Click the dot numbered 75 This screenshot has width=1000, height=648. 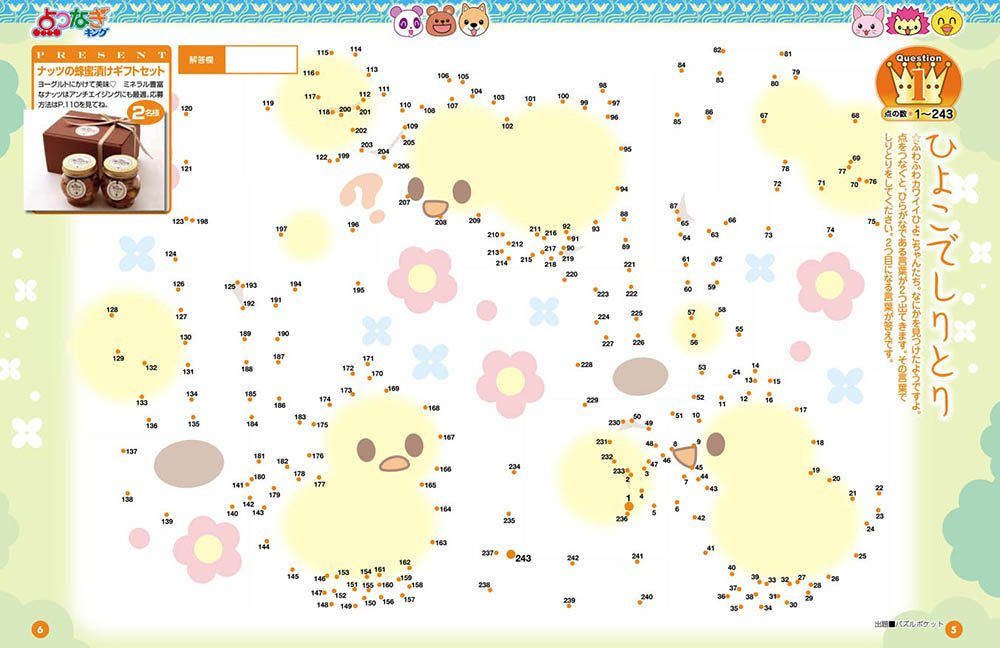click(878, 223)
